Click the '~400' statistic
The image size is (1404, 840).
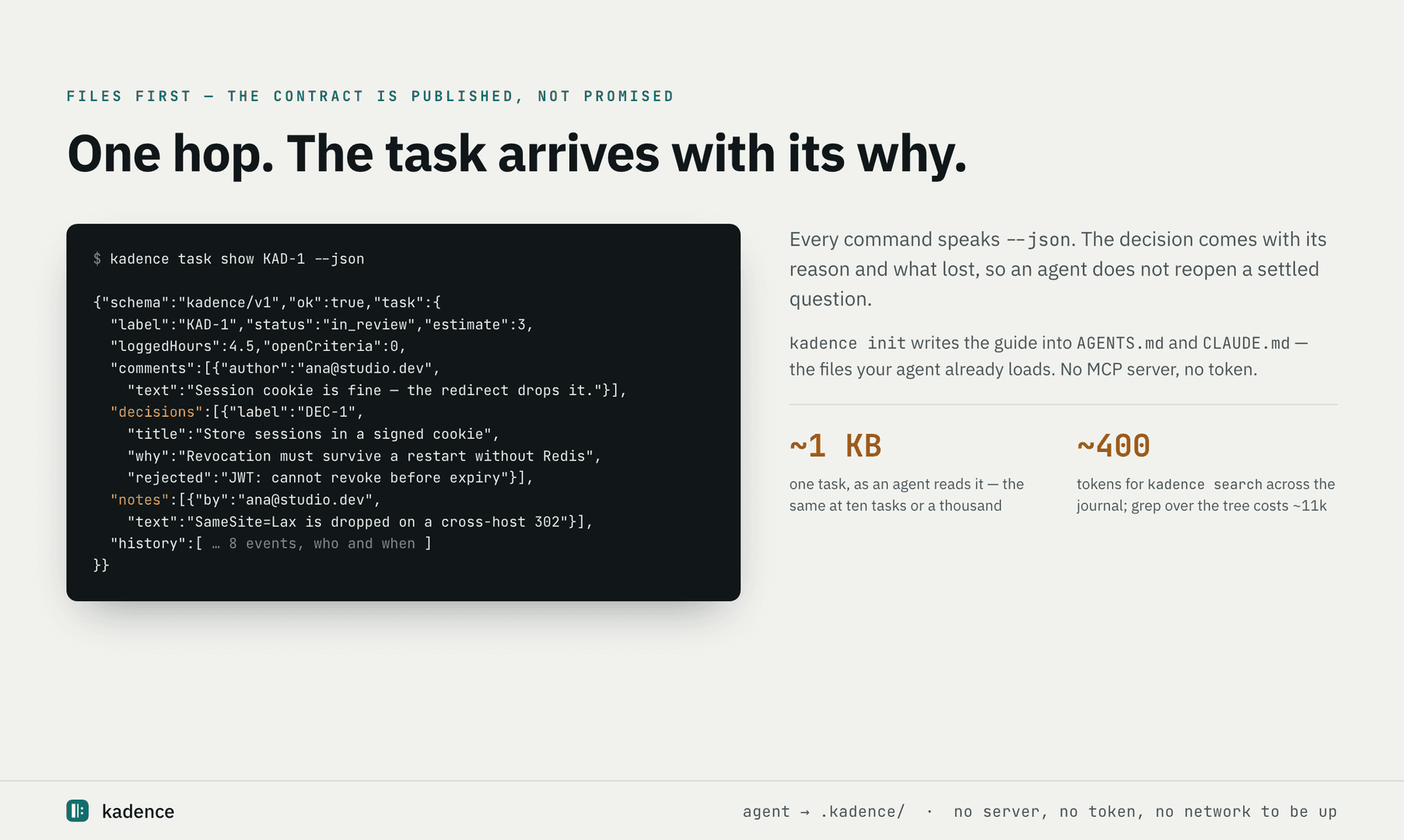tap(1113, 446)
